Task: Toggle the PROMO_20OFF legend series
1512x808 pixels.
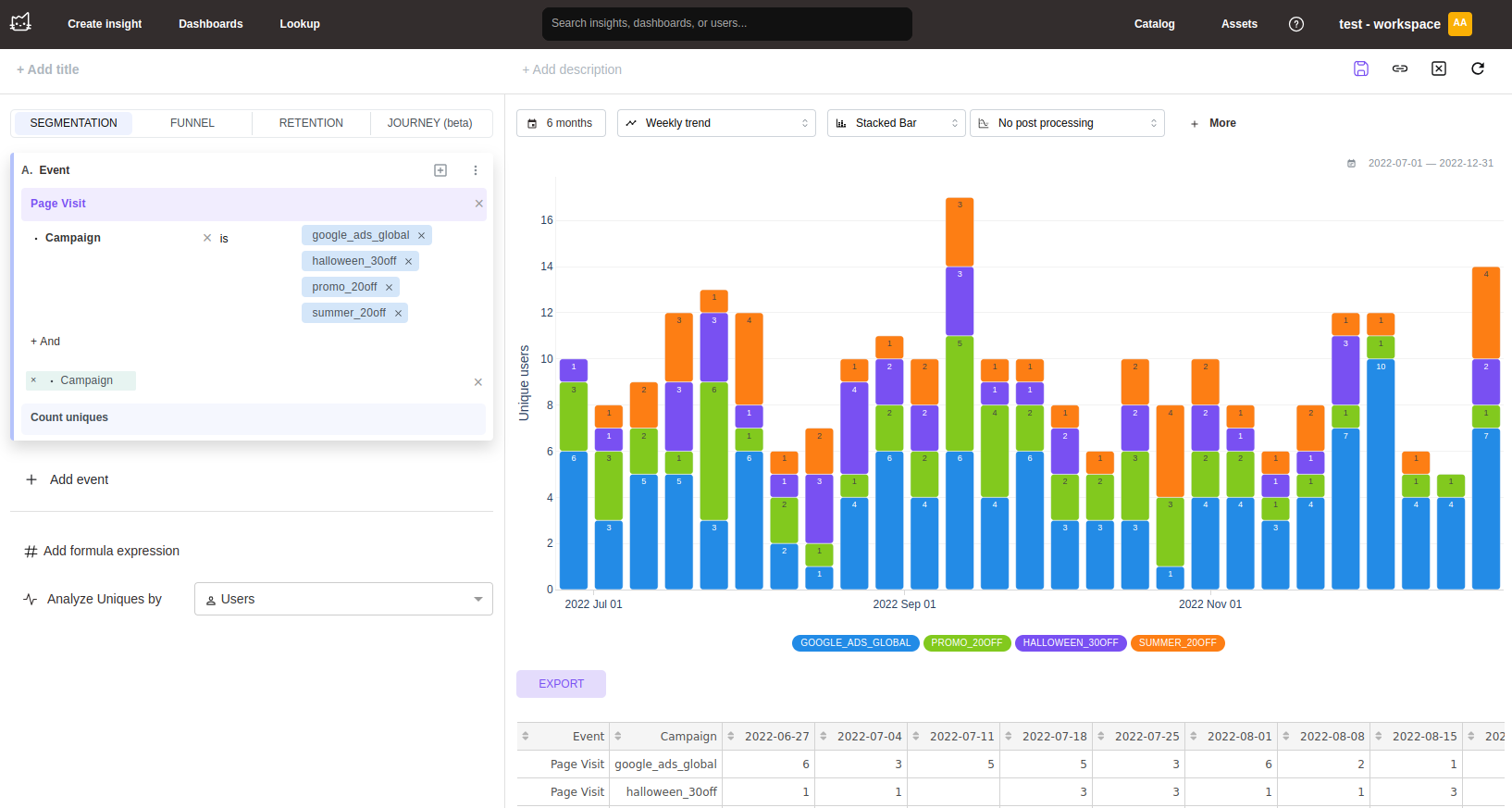Action: (966, 643)
